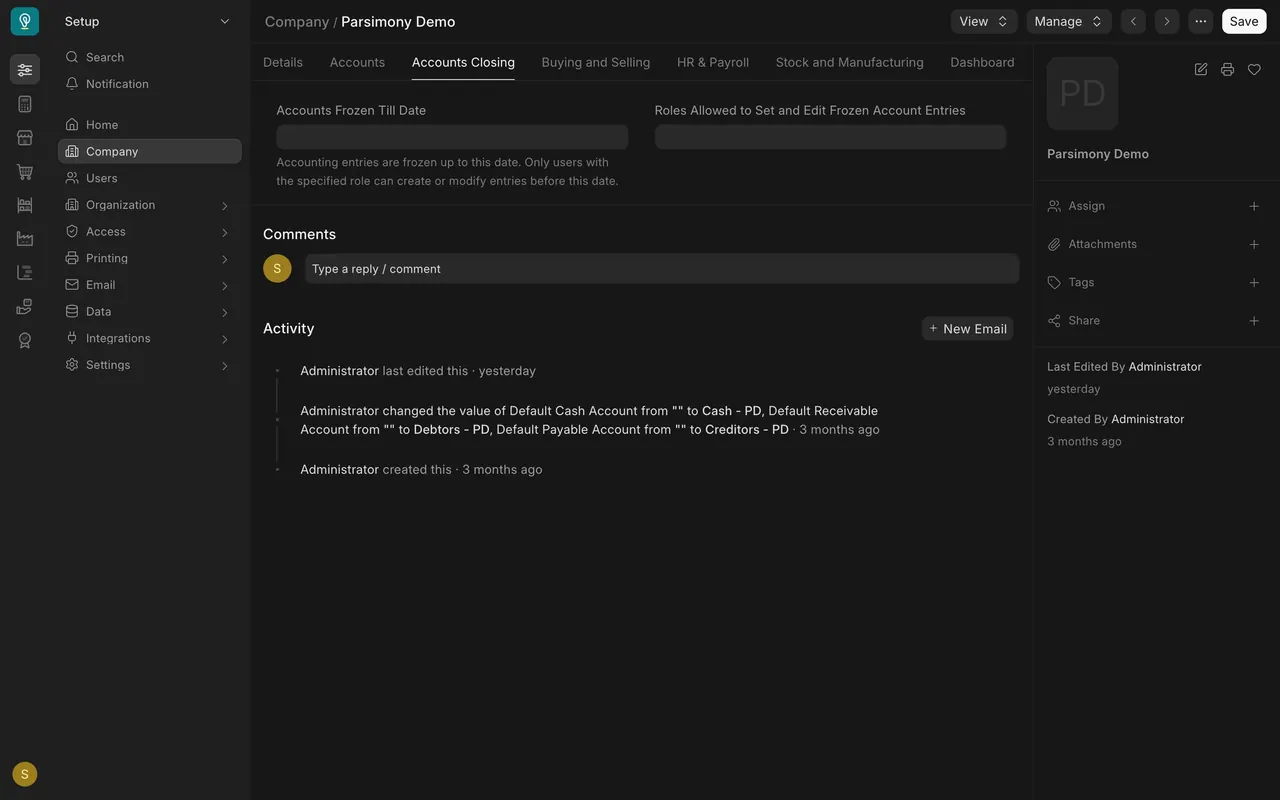Add an attachment with the plus icon
The image size is (1280, 800).
click(1254, 244)
